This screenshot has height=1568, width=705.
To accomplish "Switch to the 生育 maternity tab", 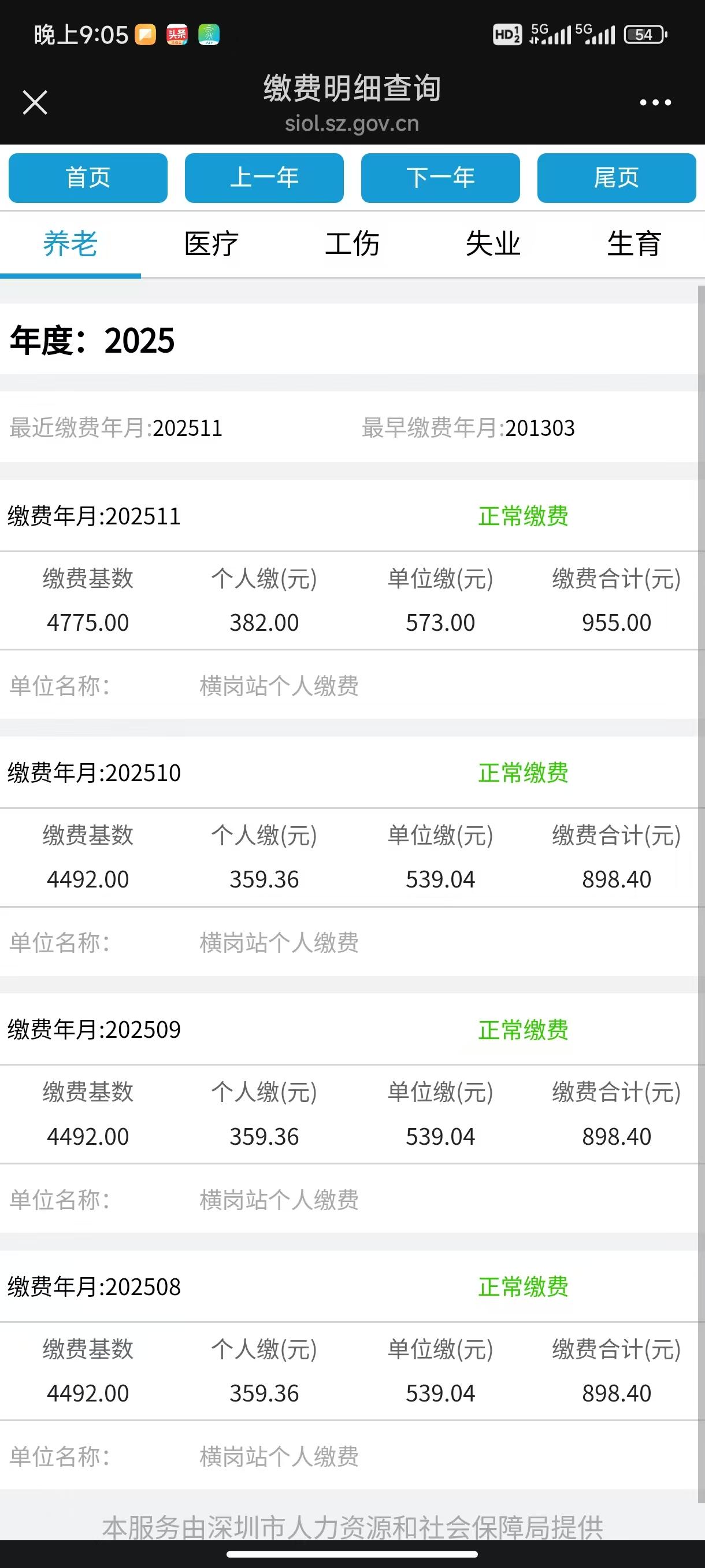I will coord(634,244).
